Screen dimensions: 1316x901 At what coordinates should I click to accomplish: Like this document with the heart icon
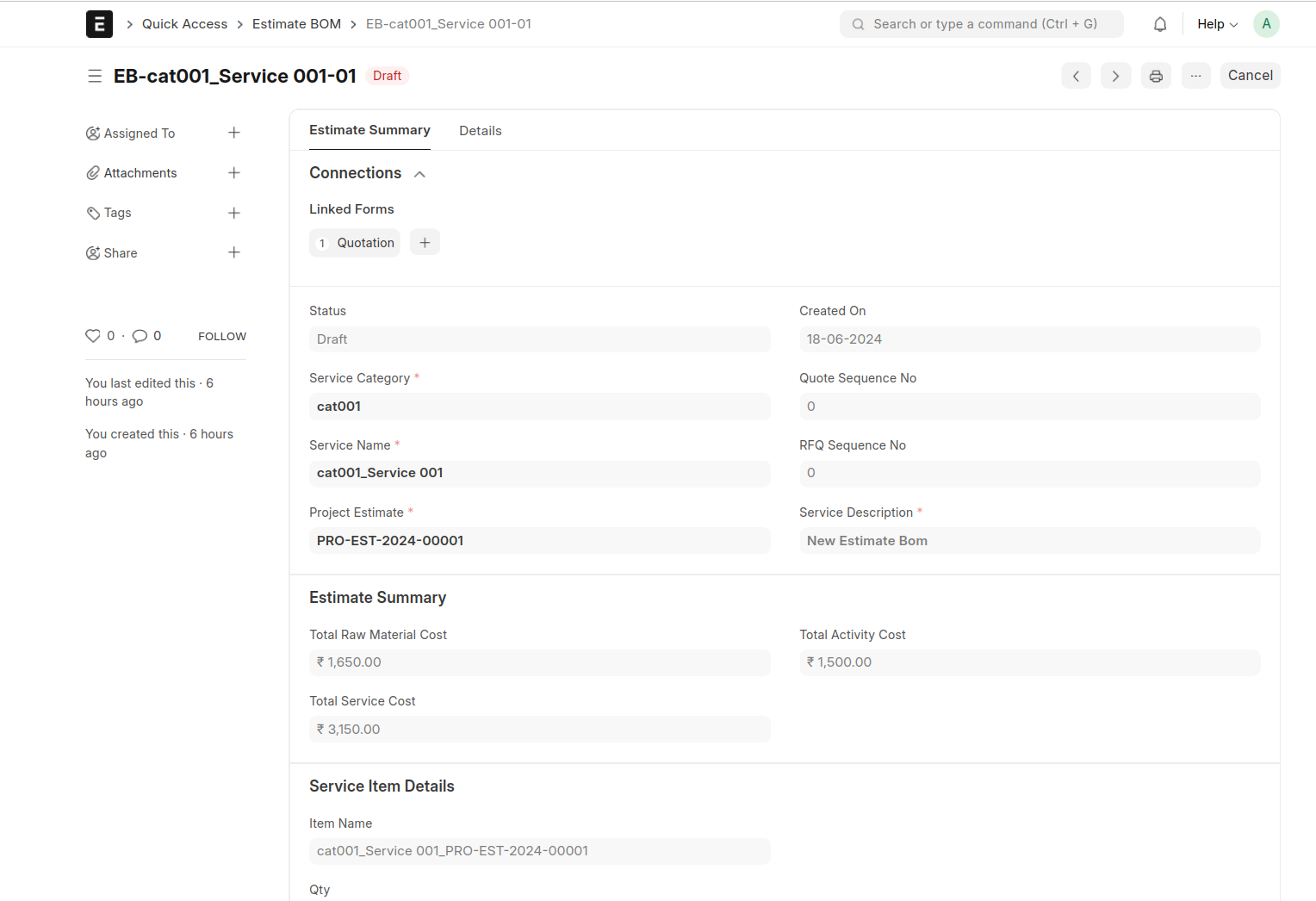point(93,336)
